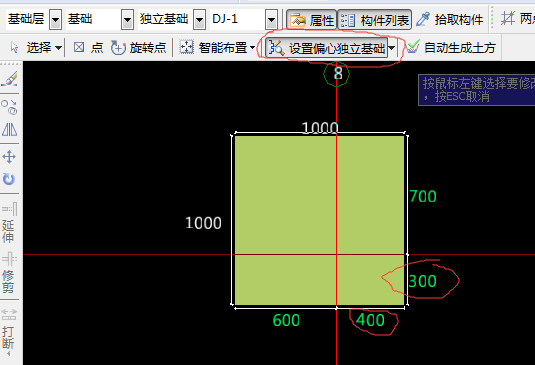Activate the 设置偏心独立基础 tool
The width and height of the screenshot is (535, 365).
point(327,48)
